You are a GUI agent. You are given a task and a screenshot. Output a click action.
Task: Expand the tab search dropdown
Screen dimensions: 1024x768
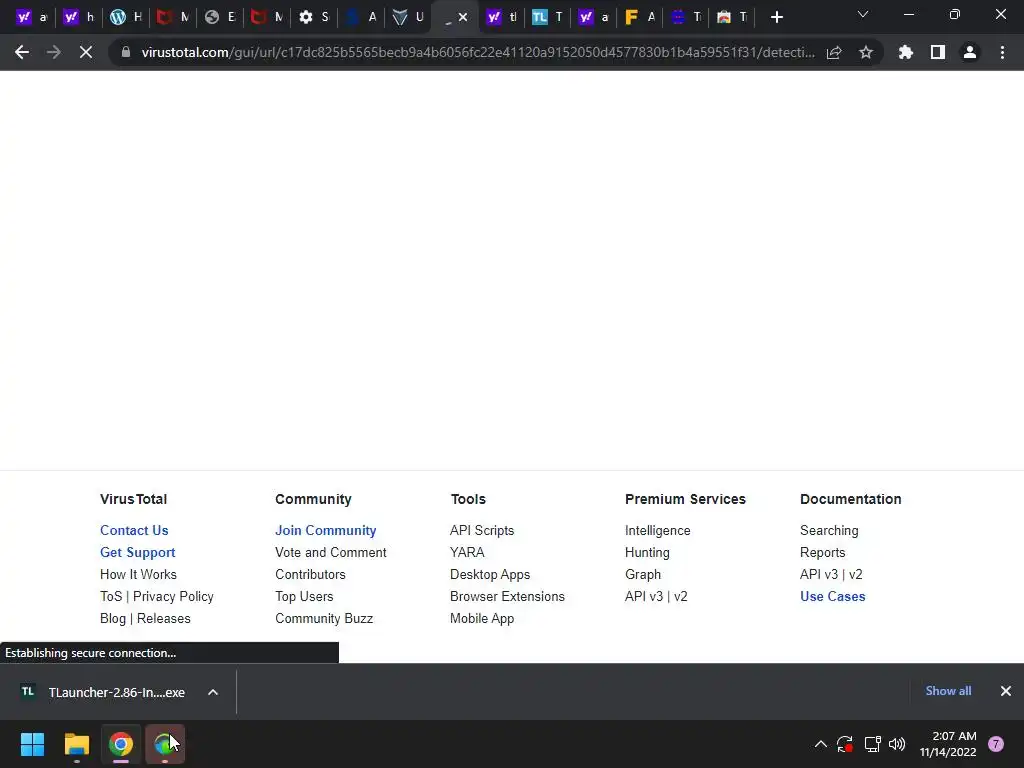click(x=863, y=14)
